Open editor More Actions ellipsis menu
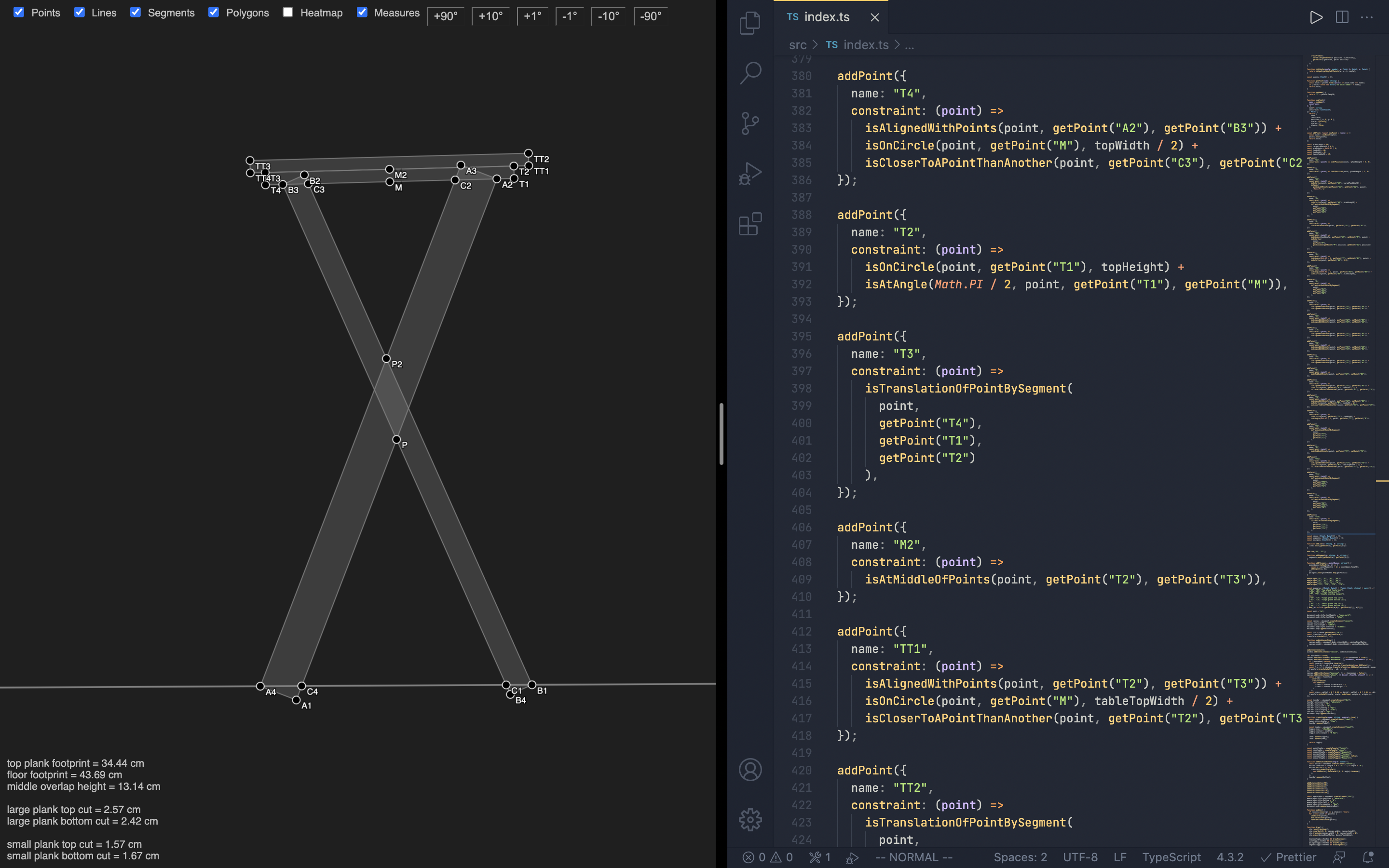Viewport: 1389px width, 868px height. [x=1367, y=17]
